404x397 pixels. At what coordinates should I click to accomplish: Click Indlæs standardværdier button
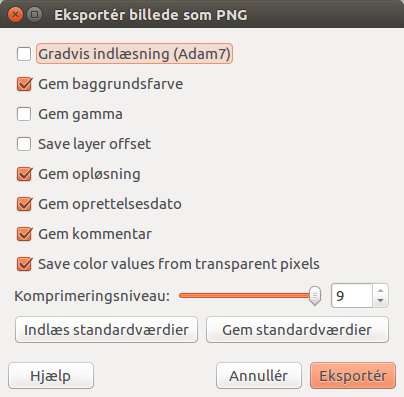click(x=106, y=330)
